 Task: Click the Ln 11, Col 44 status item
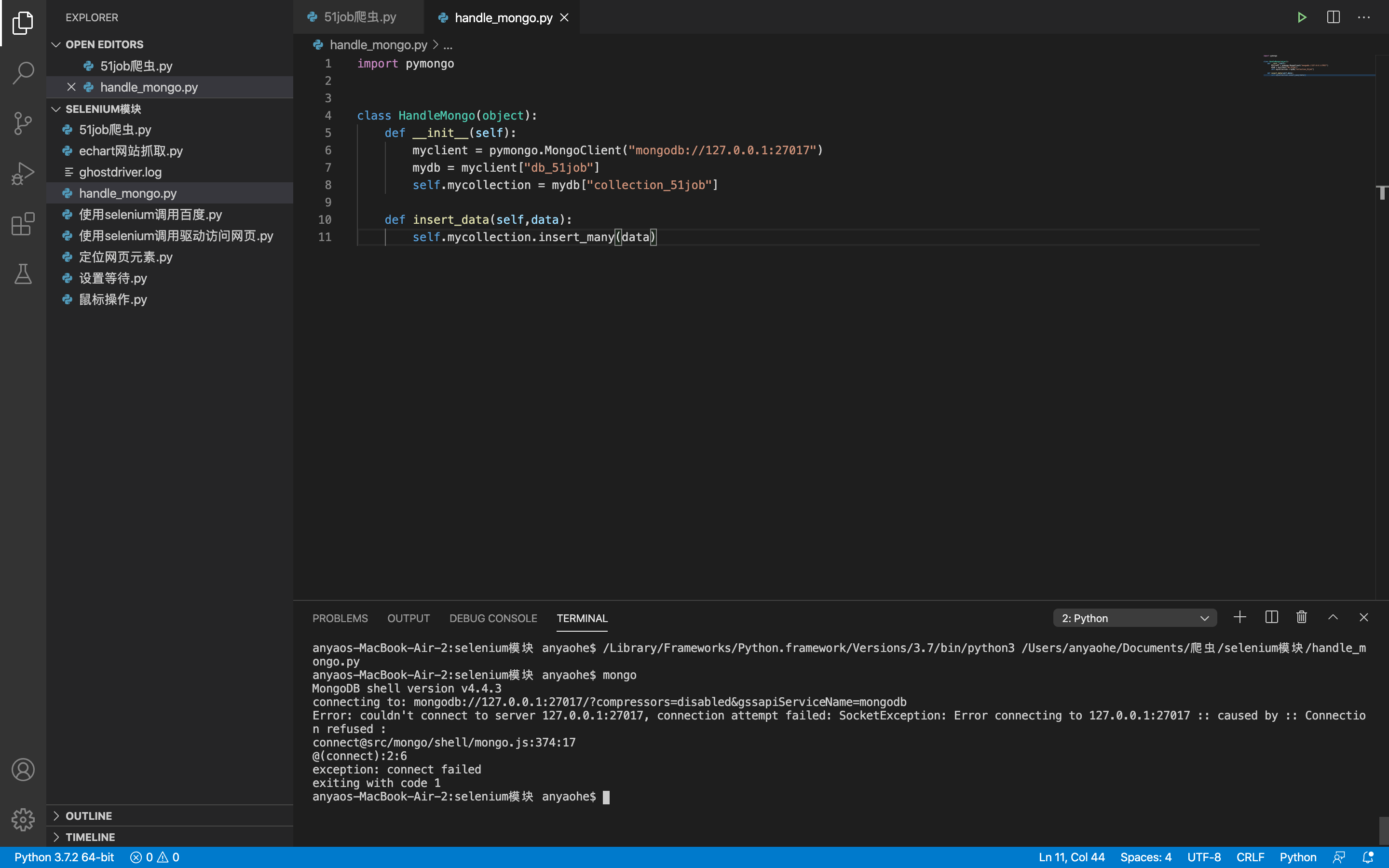click(1071, 857)
